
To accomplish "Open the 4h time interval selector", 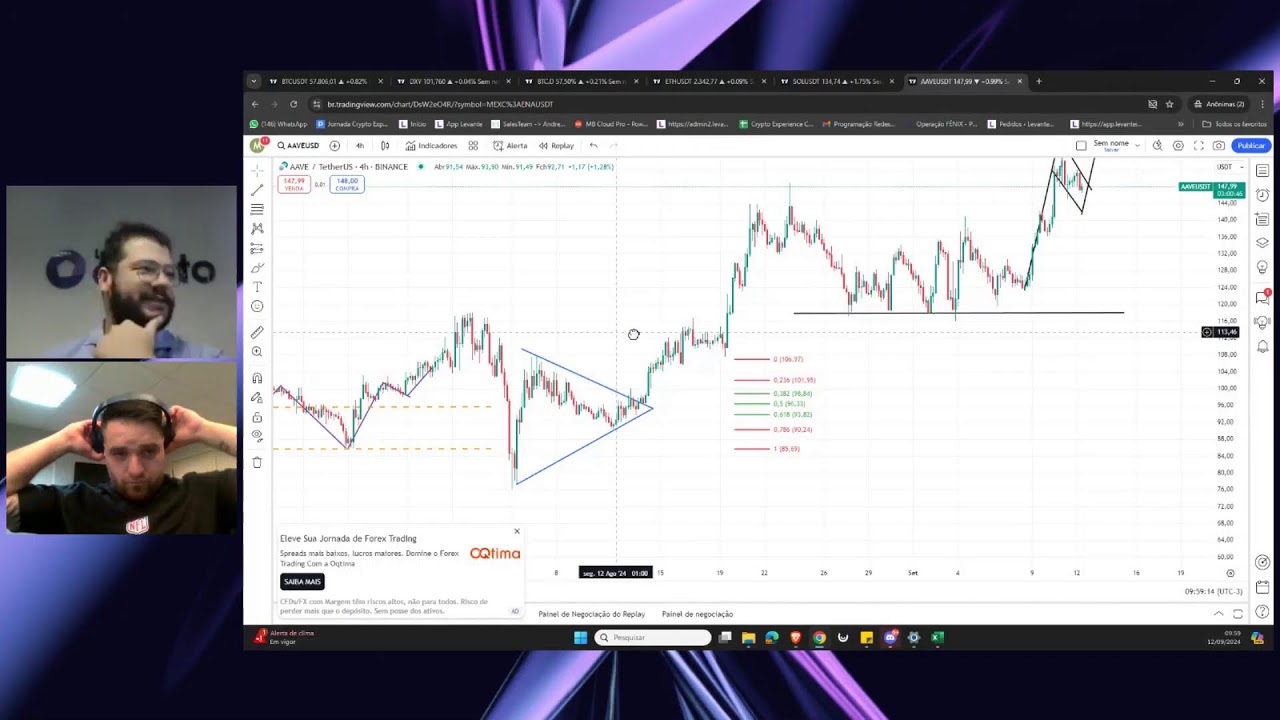I will (360, 145).
